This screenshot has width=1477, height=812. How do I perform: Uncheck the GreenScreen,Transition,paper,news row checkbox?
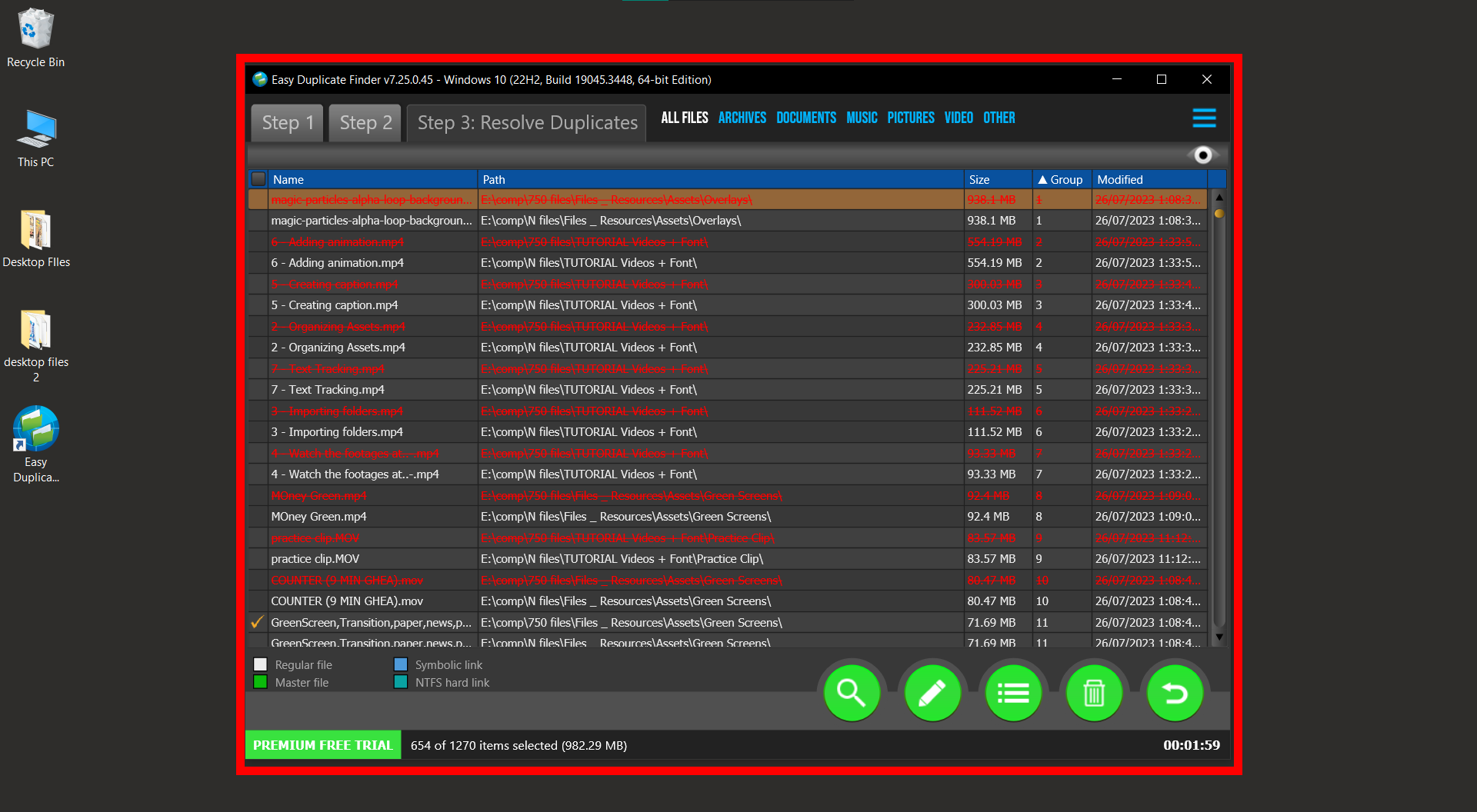tap(258, 622)
